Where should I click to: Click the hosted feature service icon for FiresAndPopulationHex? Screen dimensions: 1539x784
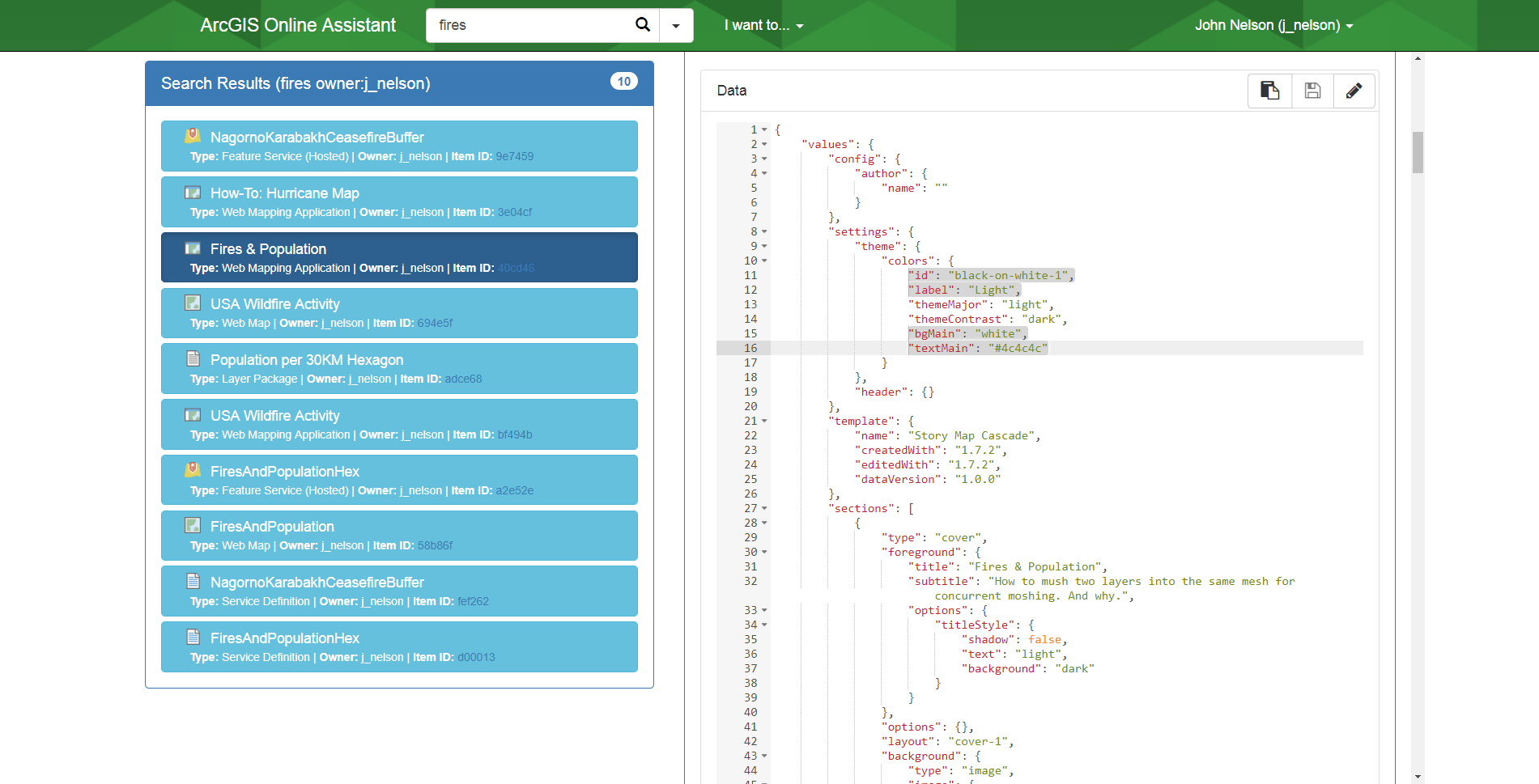(193, 470)
